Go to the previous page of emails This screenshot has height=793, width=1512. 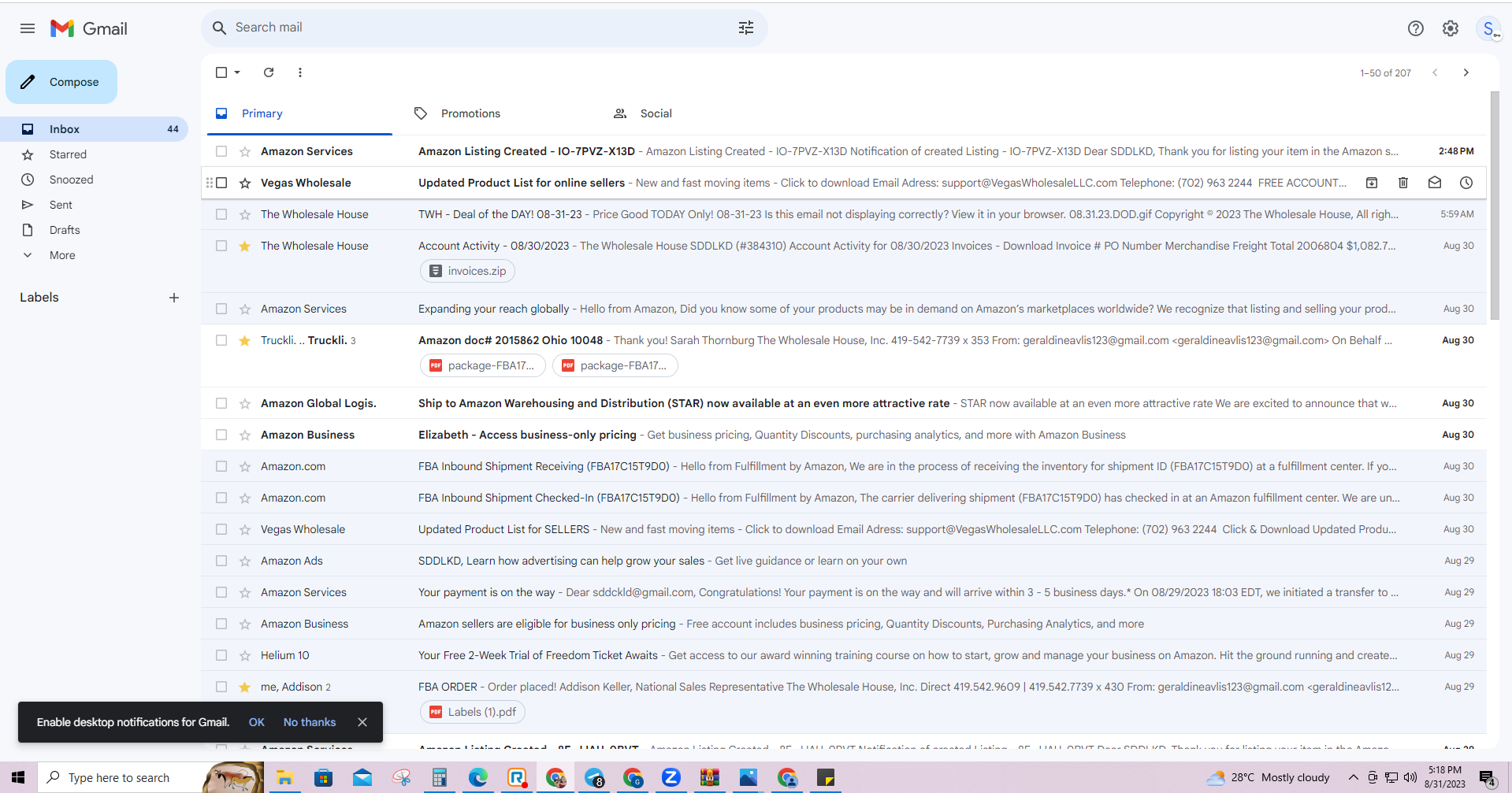tap(1435, 72)
